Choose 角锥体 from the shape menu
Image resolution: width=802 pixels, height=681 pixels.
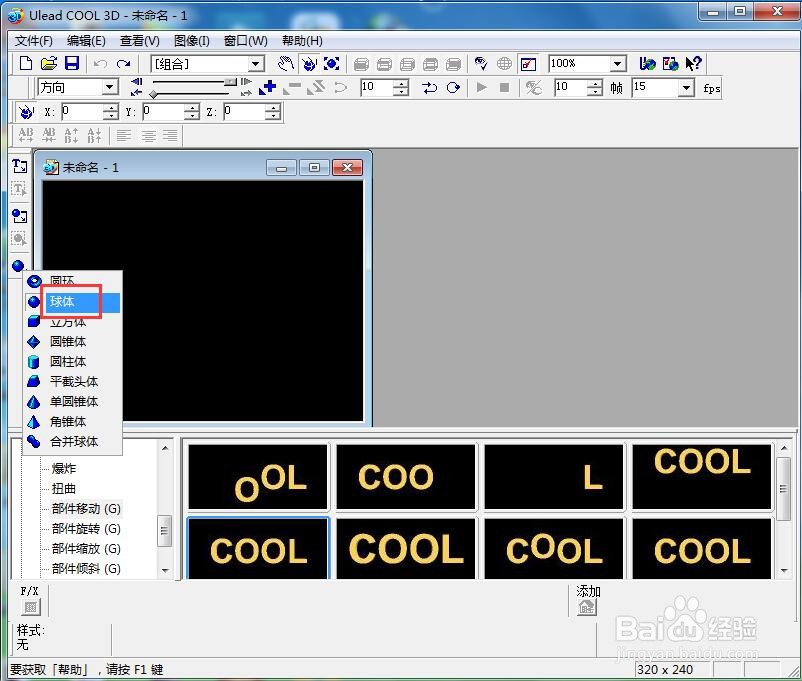click(72, 421)
